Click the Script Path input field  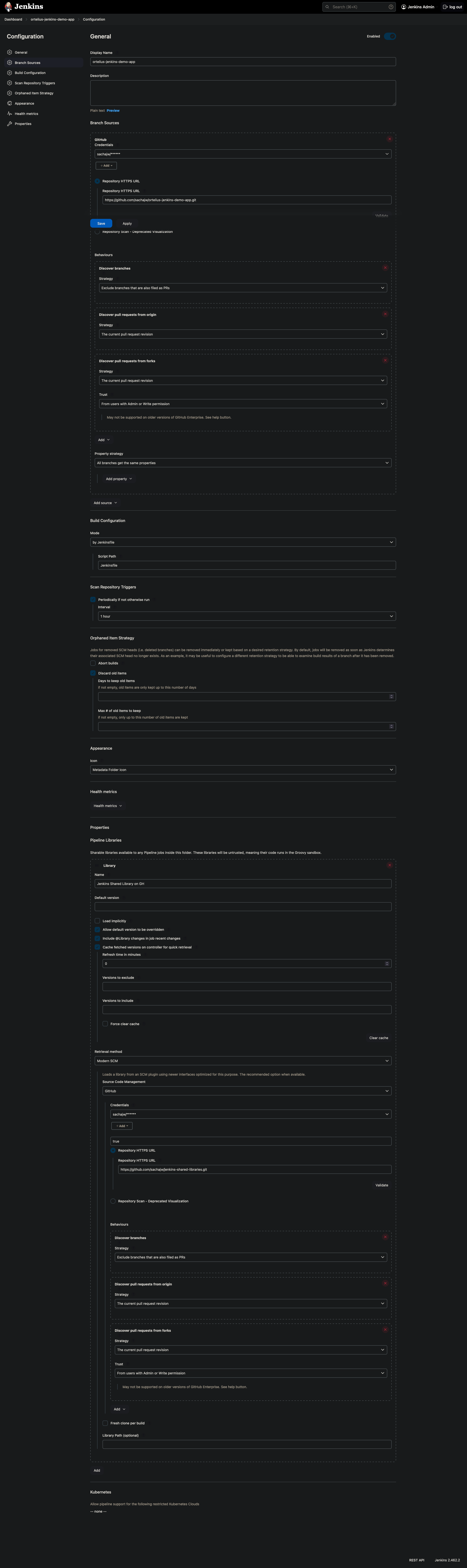[x=246, y=565]
